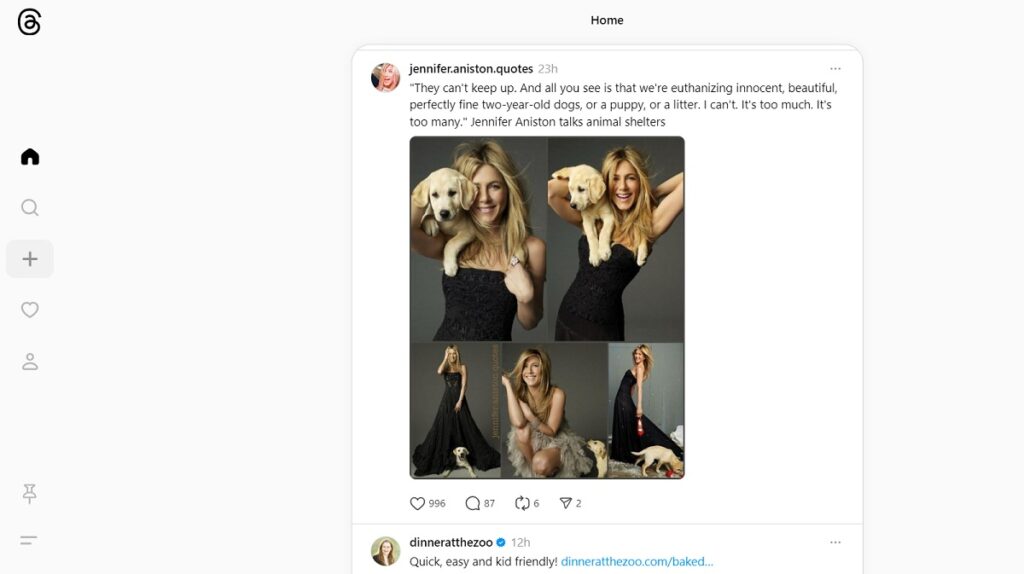1024x574 pixels.
Task: Open Profile person icon in sidebar
Action: pyautogui.click(x=30, y=362)
